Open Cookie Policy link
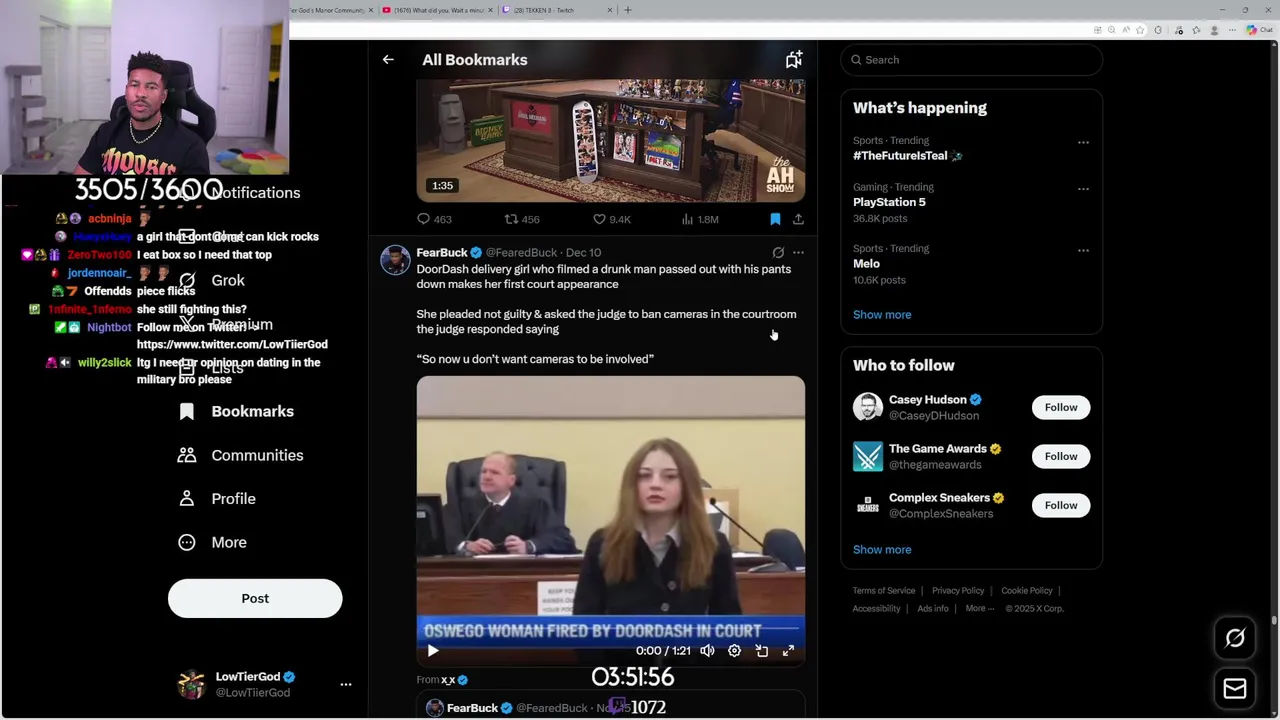 [x=1027, y=591]
